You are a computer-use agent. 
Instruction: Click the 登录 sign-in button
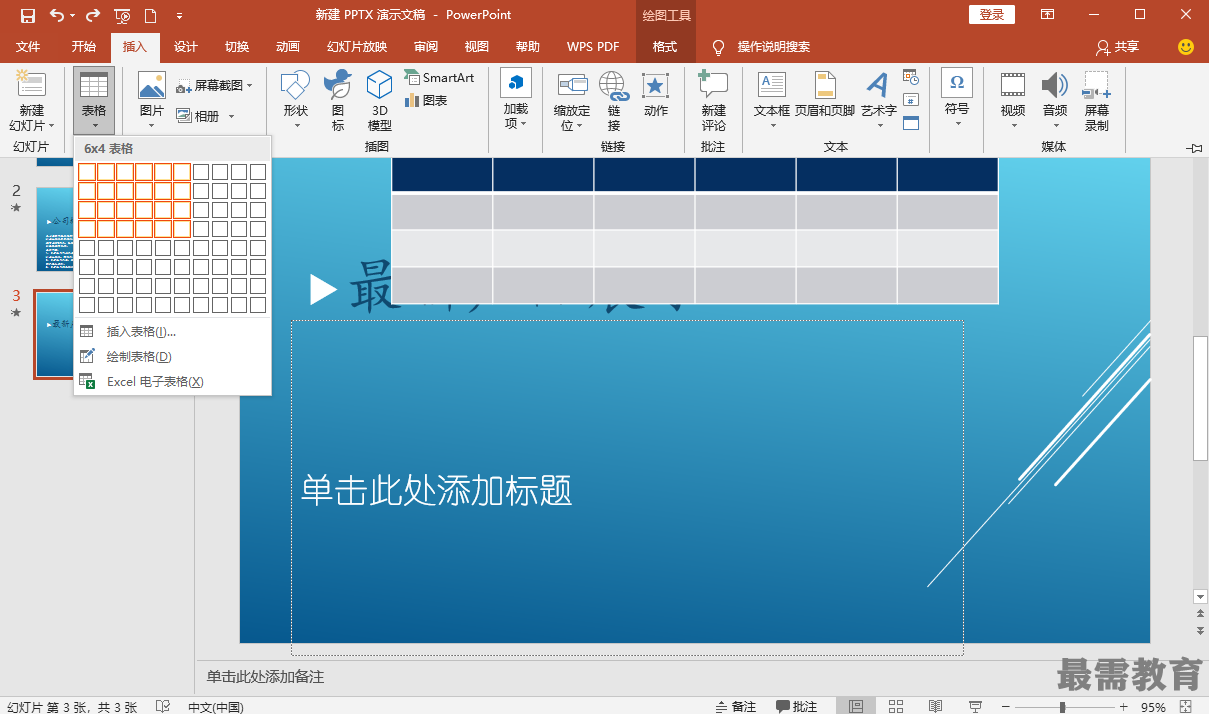click(991, 14)
